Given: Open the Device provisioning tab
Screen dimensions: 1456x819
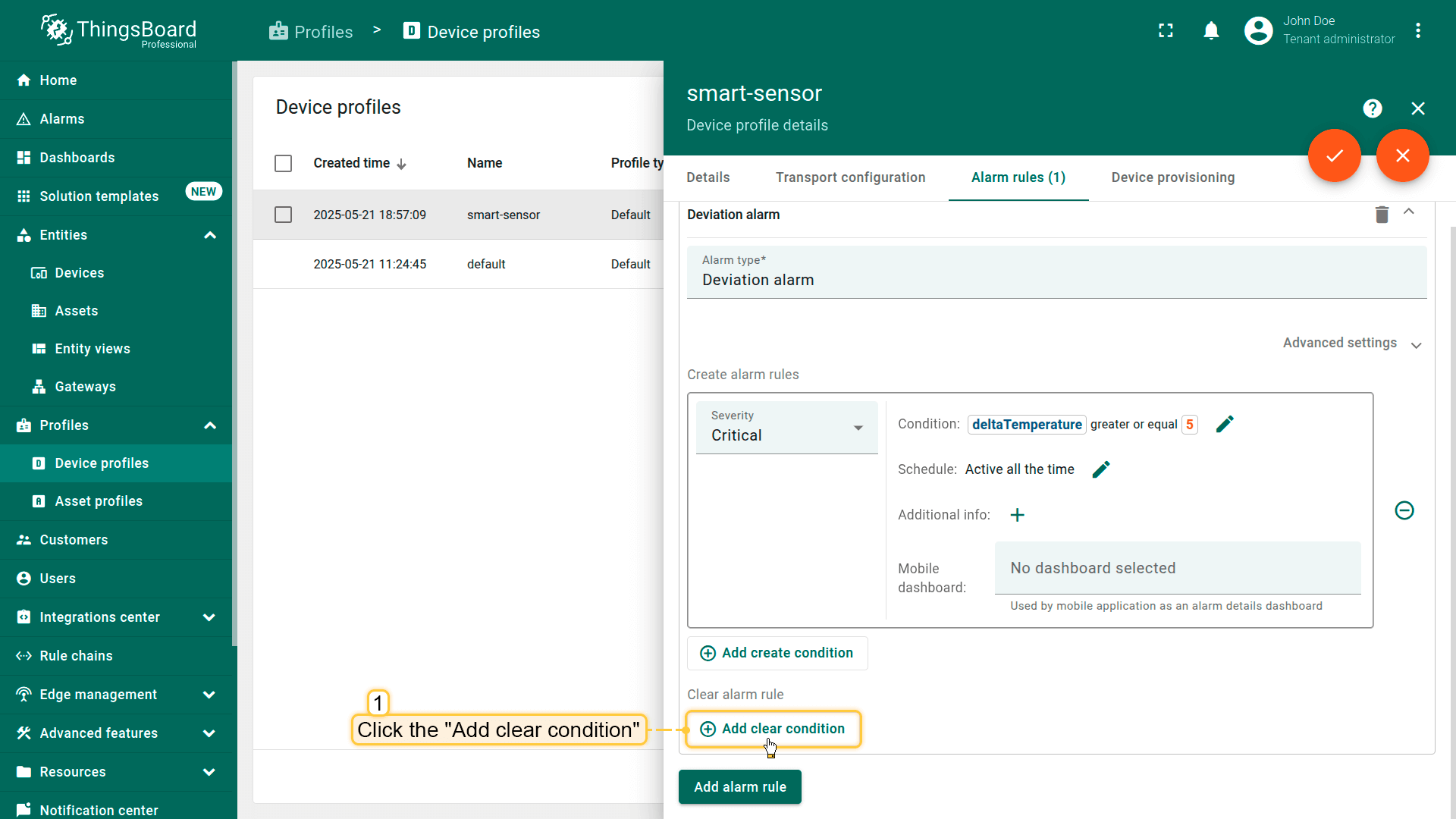Looking at the screenshot, I should (x=1172, y=177).
